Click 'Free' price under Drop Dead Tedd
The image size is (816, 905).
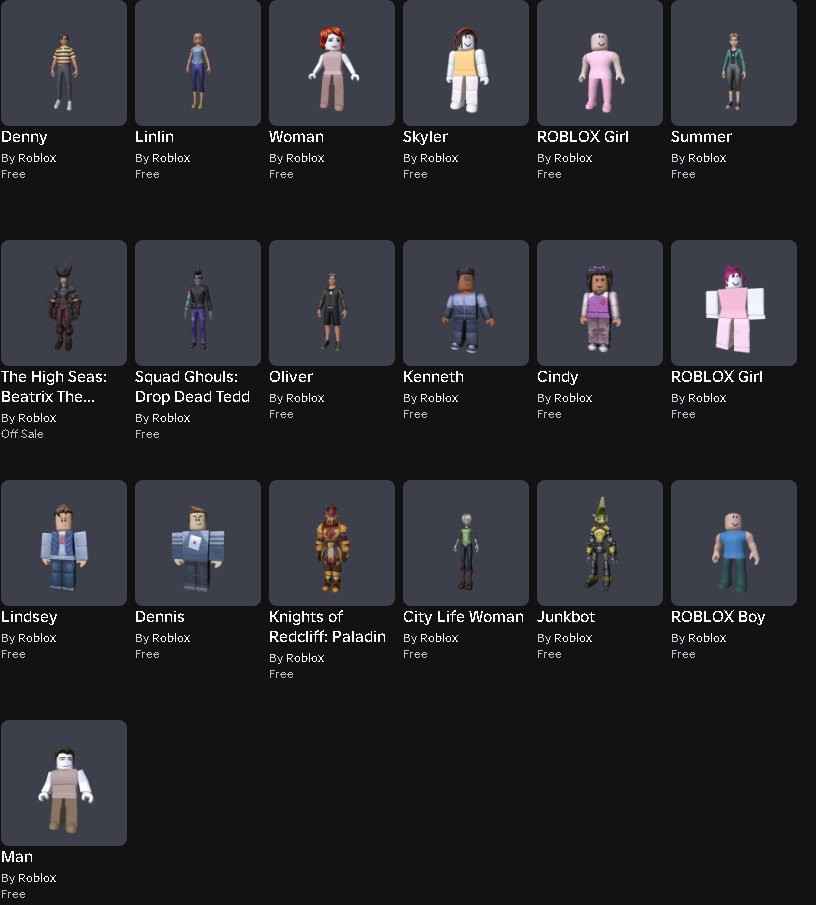click(x=147, y=434)
